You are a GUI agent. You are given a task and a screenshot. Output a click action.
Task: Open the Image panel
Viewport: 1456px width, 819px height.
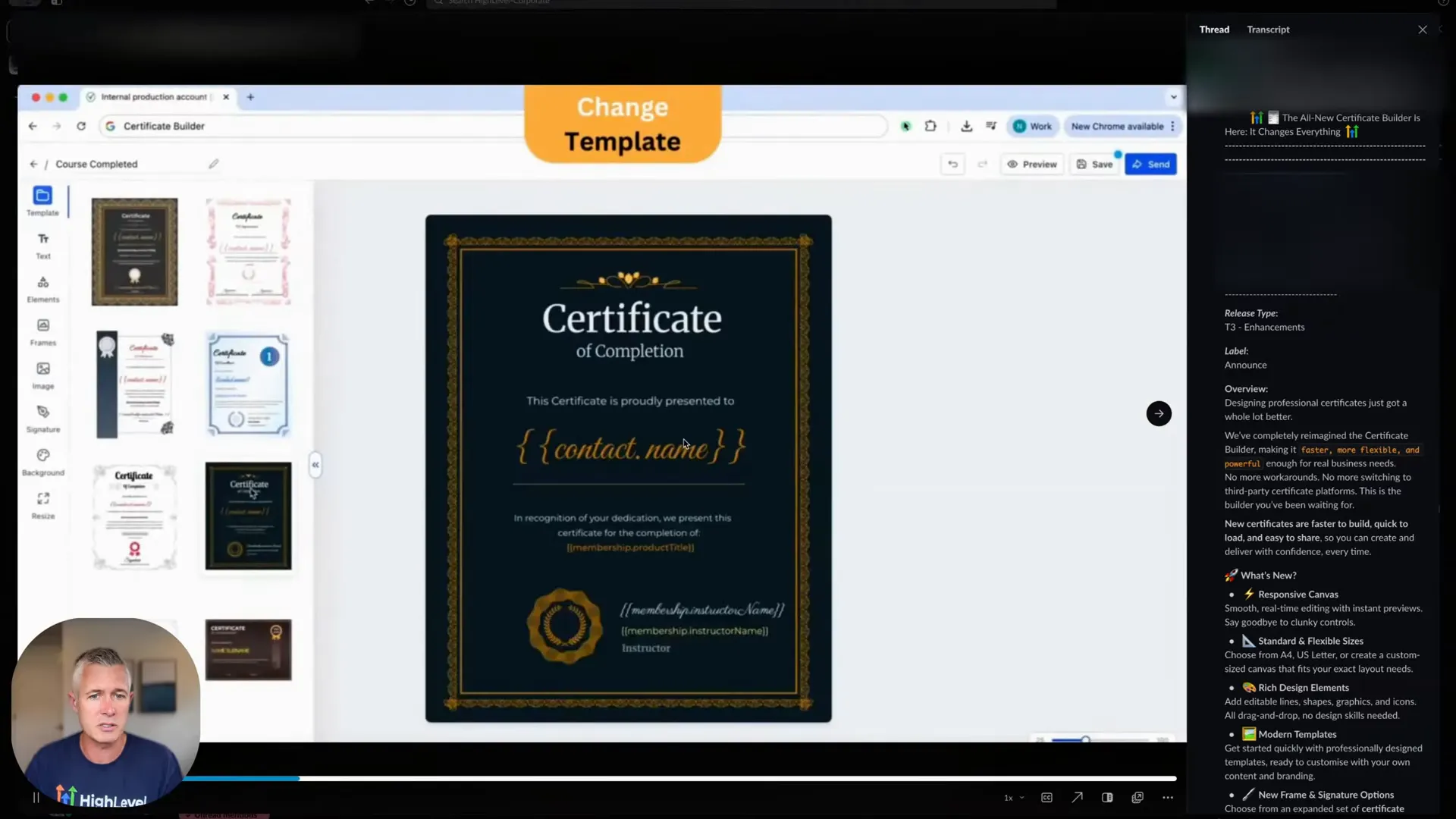[43, 375]
